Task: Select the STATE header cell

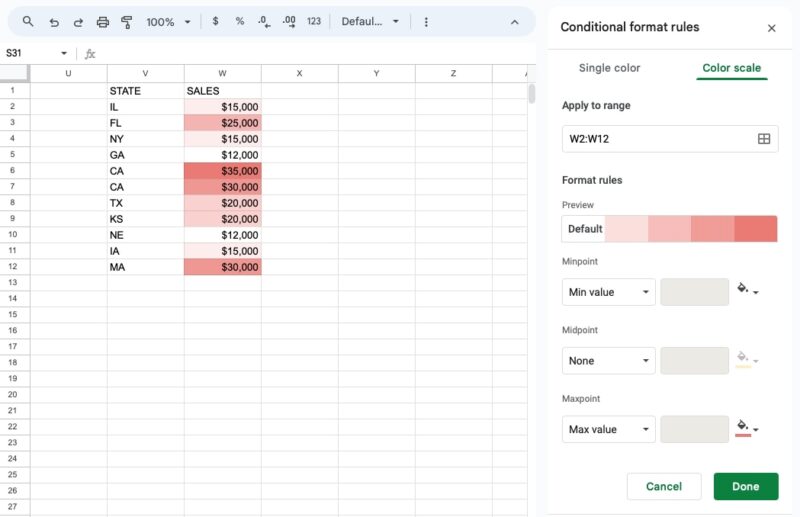Action: (x=145, y=91)
